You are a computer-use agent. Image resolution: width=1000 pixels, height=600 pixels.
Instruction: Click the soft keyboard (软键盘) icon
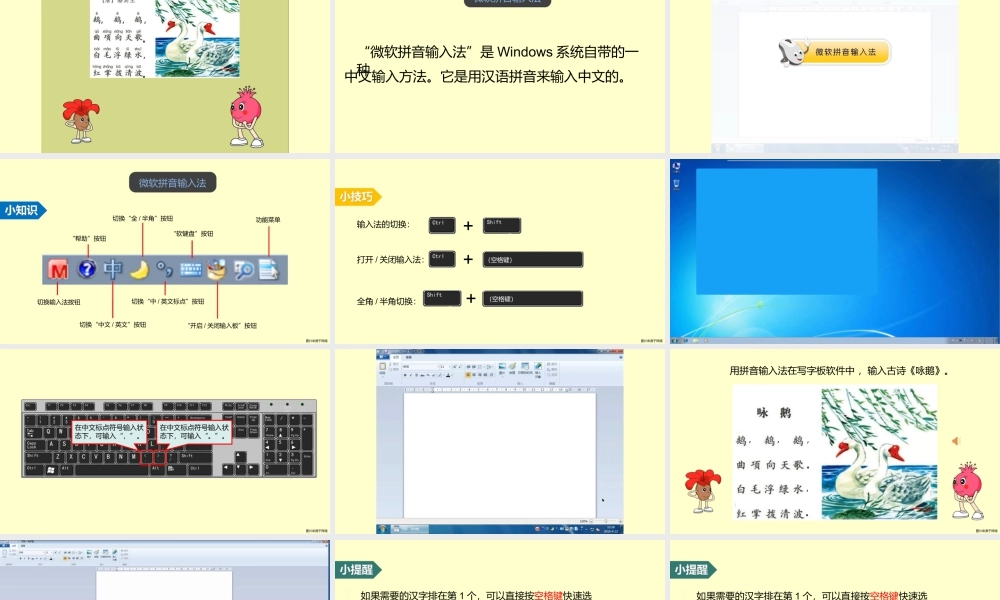[x=190, y=269]
